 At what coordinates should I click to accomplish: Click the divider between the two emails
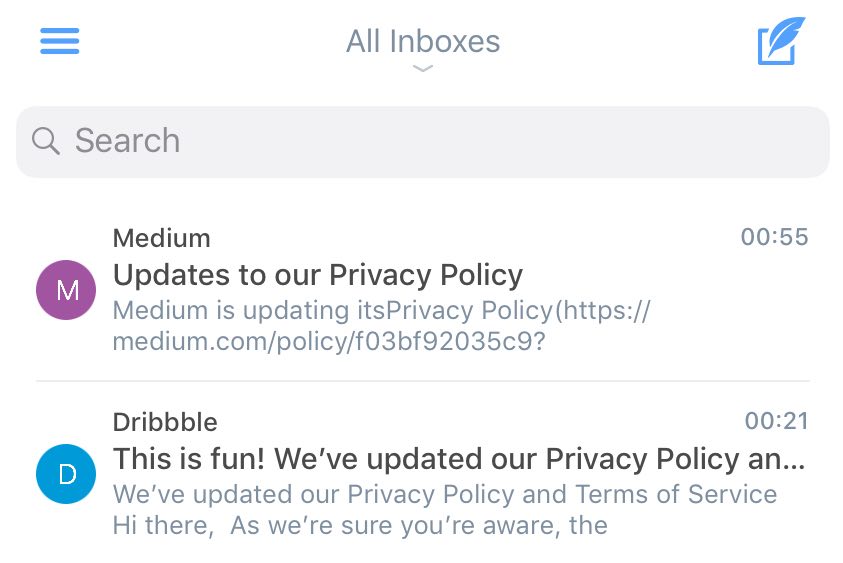423,381
